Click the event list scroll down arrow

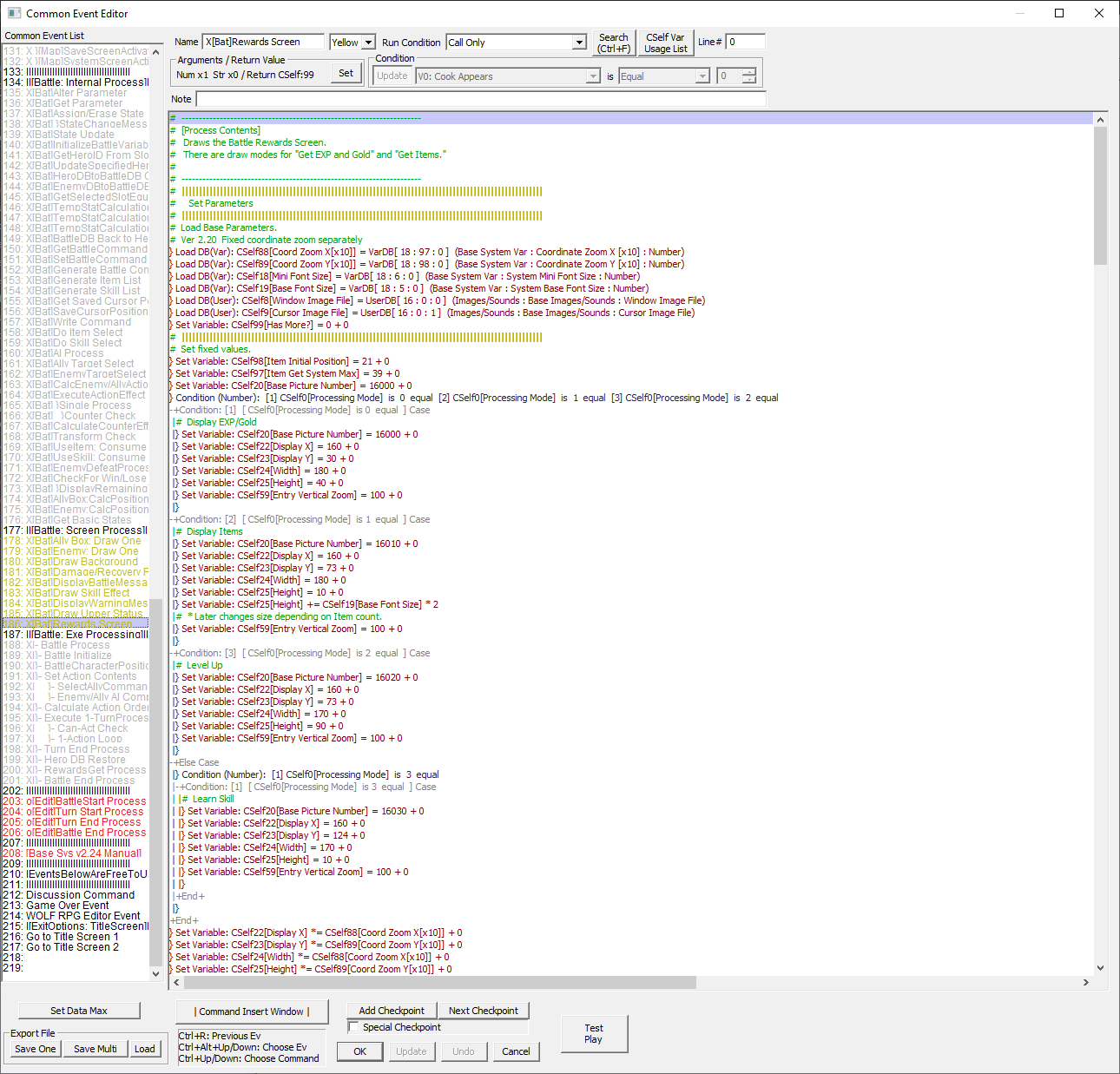(x=156, y=973)
